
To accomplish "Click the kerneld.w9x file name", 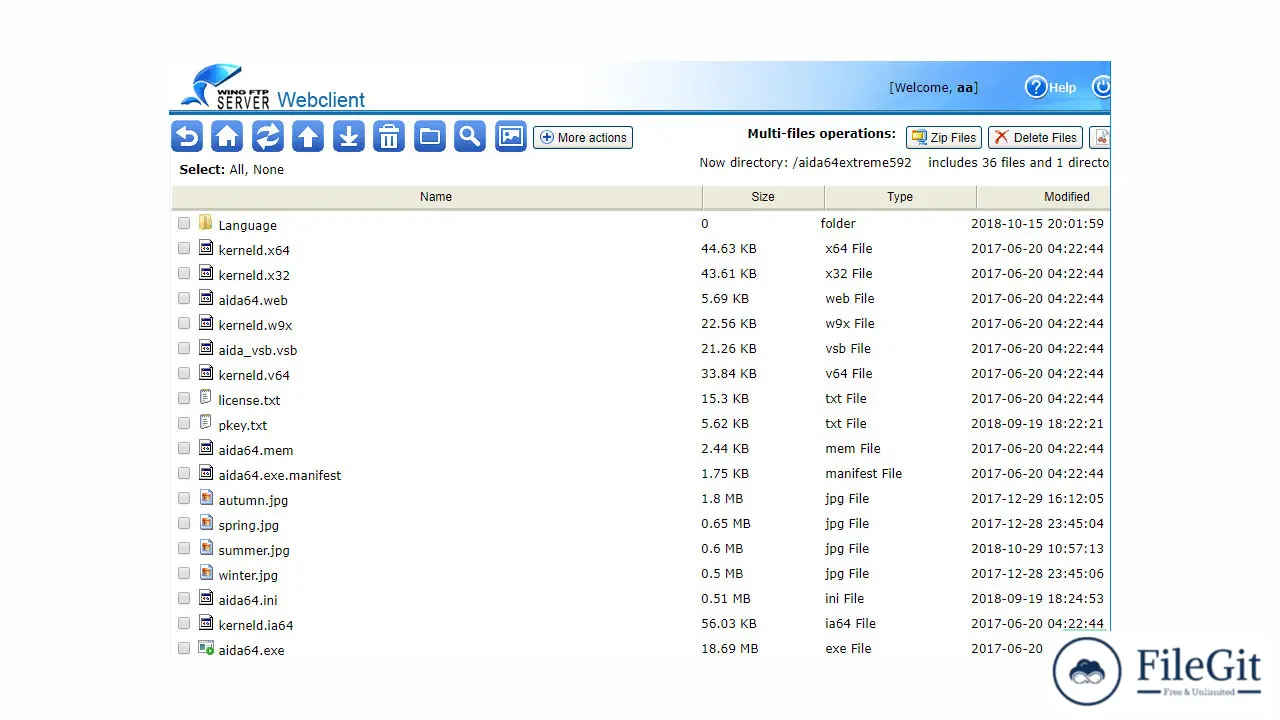I will pyautogui.click(x=255, y=325).
